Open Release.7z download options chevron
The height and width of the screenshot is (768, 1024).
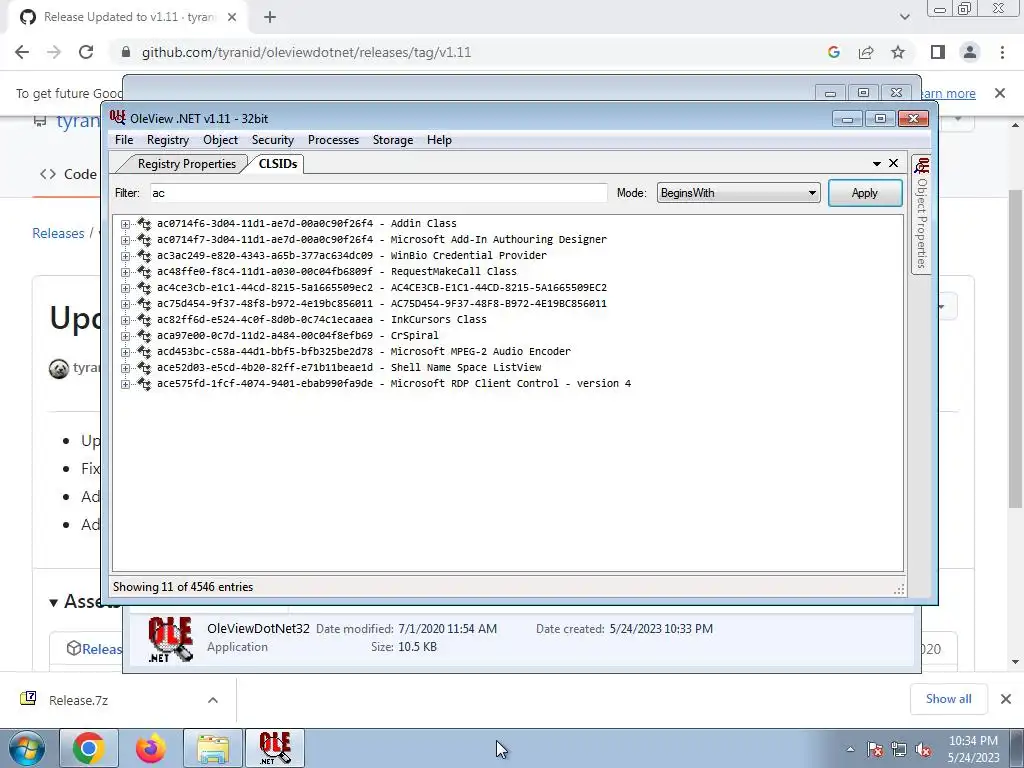tap(212, 700)
